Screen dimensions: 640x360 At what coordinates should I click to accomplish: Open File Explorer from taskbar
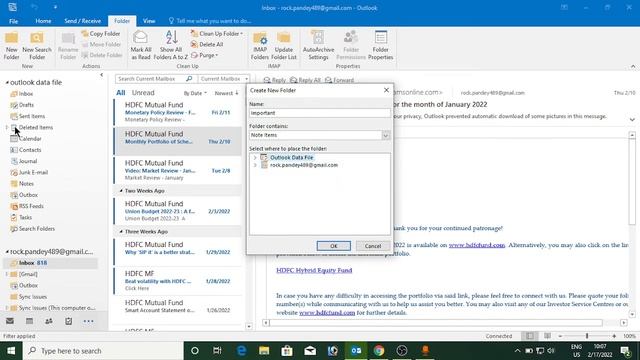click(264, 351)
